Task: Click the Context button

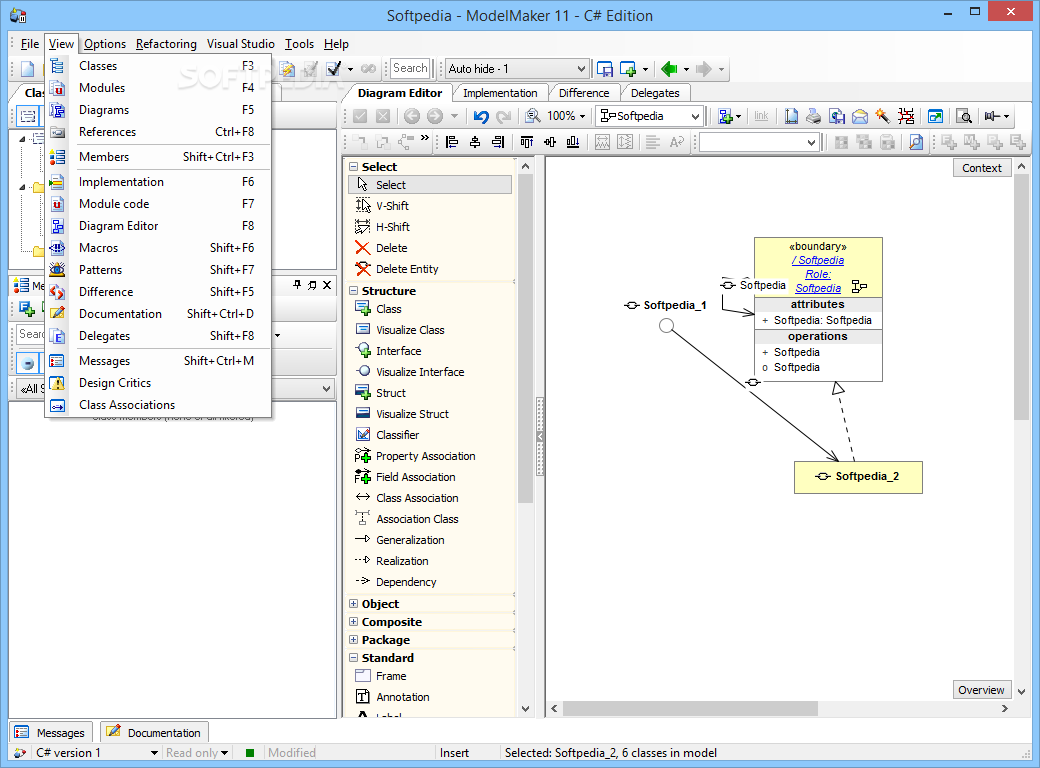Action: click(x=982, y=168)
